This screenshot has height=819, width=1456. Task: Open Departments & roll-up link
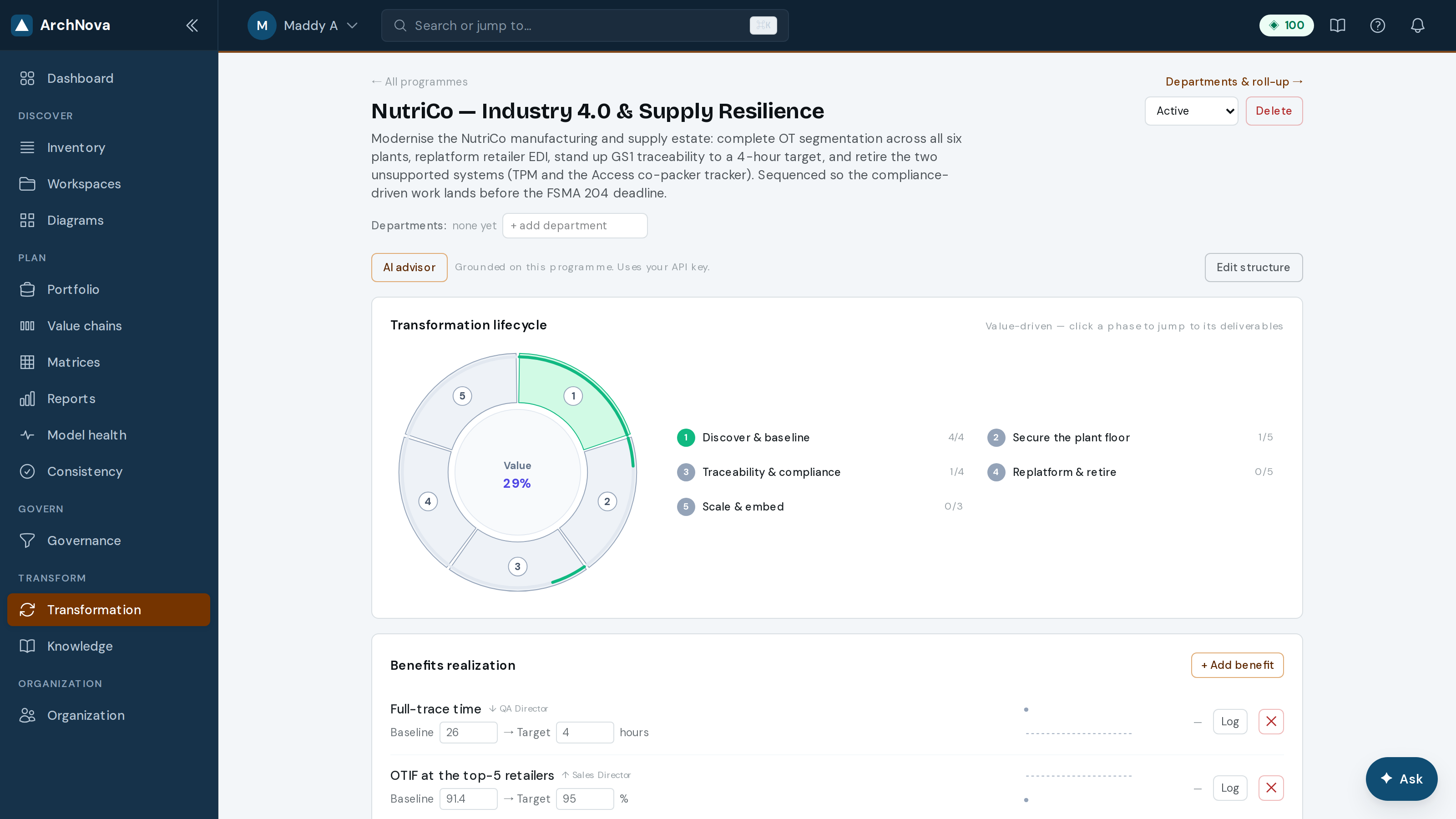(x=1234, y=82)
